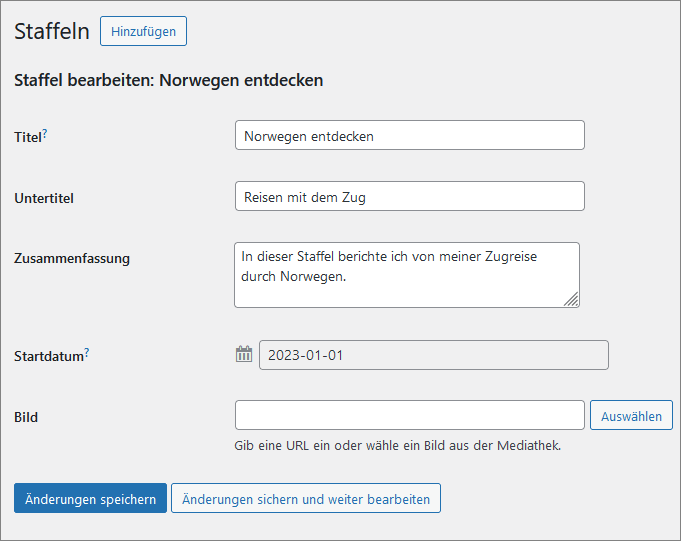Click the help question mark beside Titel
Screen dimensions: 681x541
click(45, 134)
